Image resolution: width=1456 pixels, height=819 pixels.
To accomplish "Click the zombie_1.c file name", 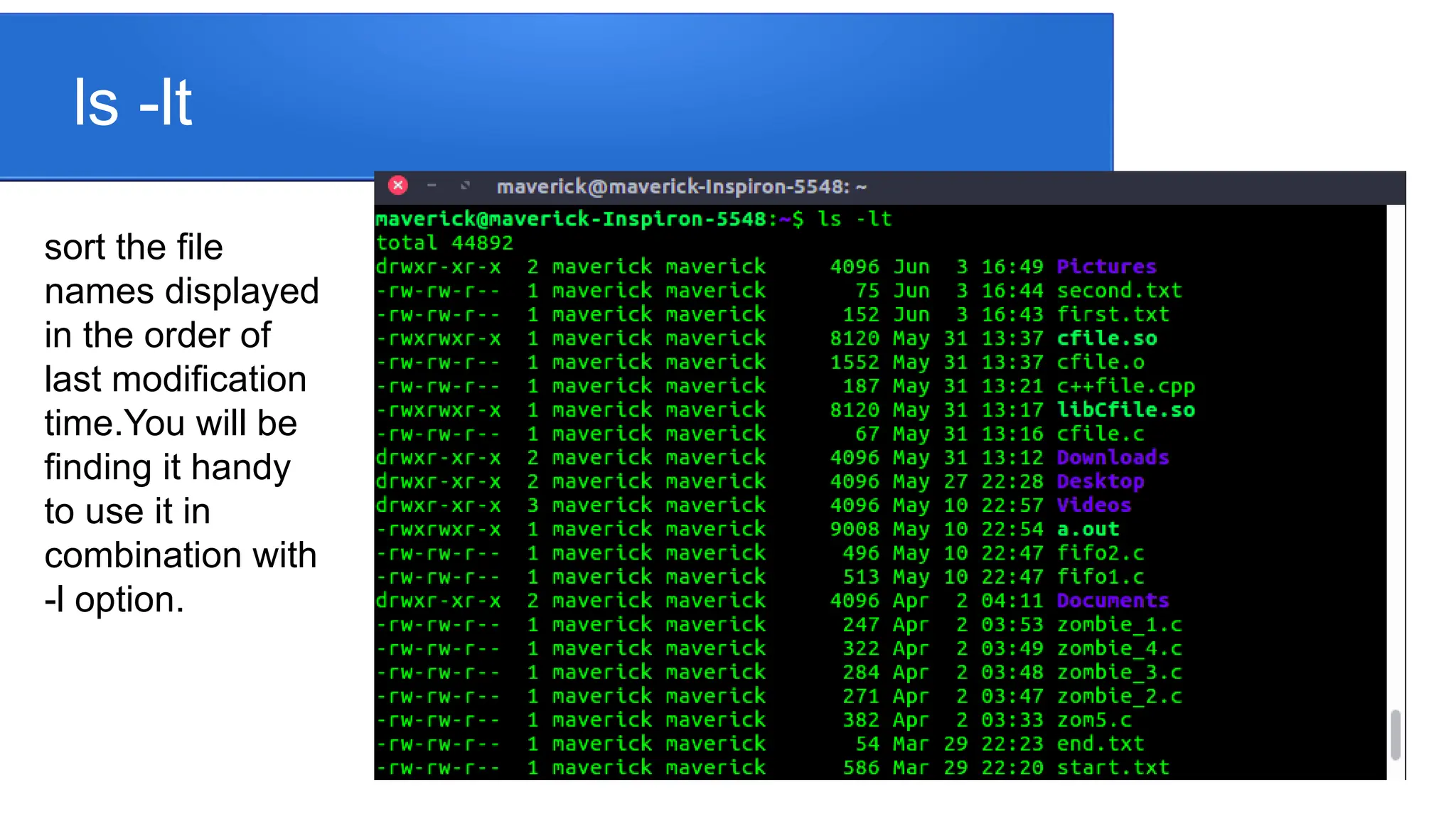I will pyautogui.click(x=1119, y=625).
